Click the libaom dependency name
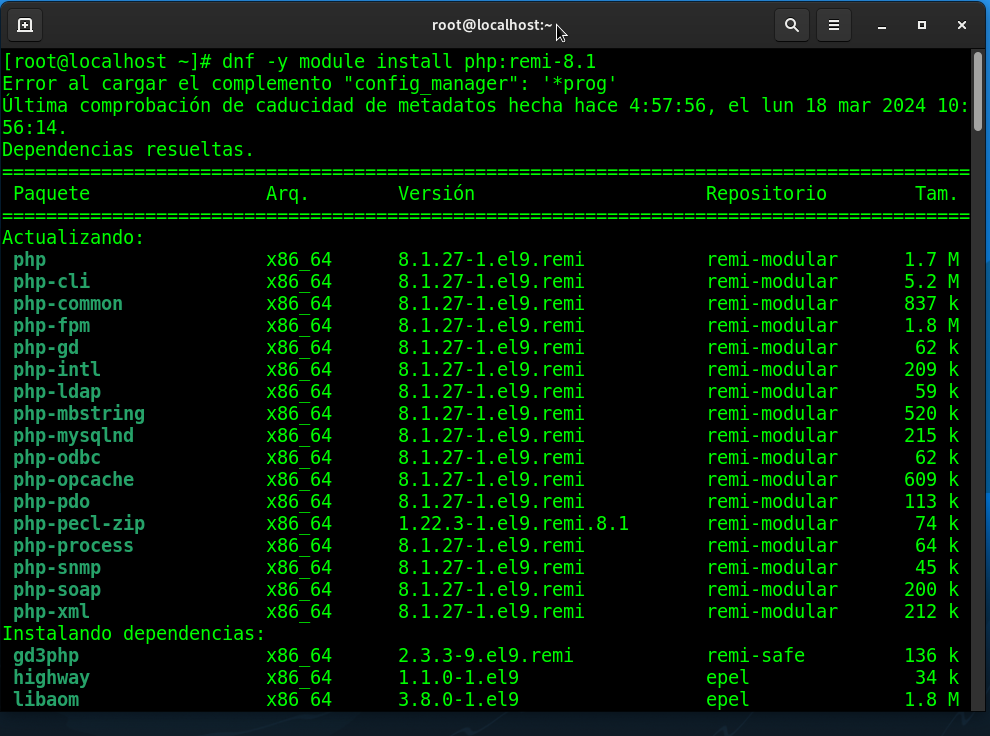This screenshot has width=990, height=736. pyautogui.click(x=46, y=700)
